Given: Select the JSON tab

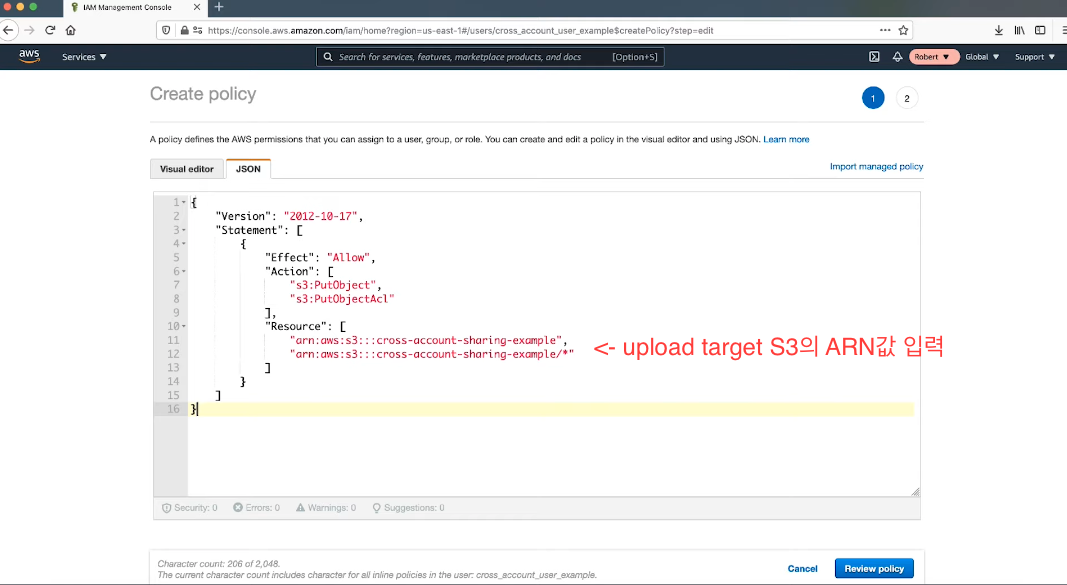Looking at the screenshot, I should 248,169.
